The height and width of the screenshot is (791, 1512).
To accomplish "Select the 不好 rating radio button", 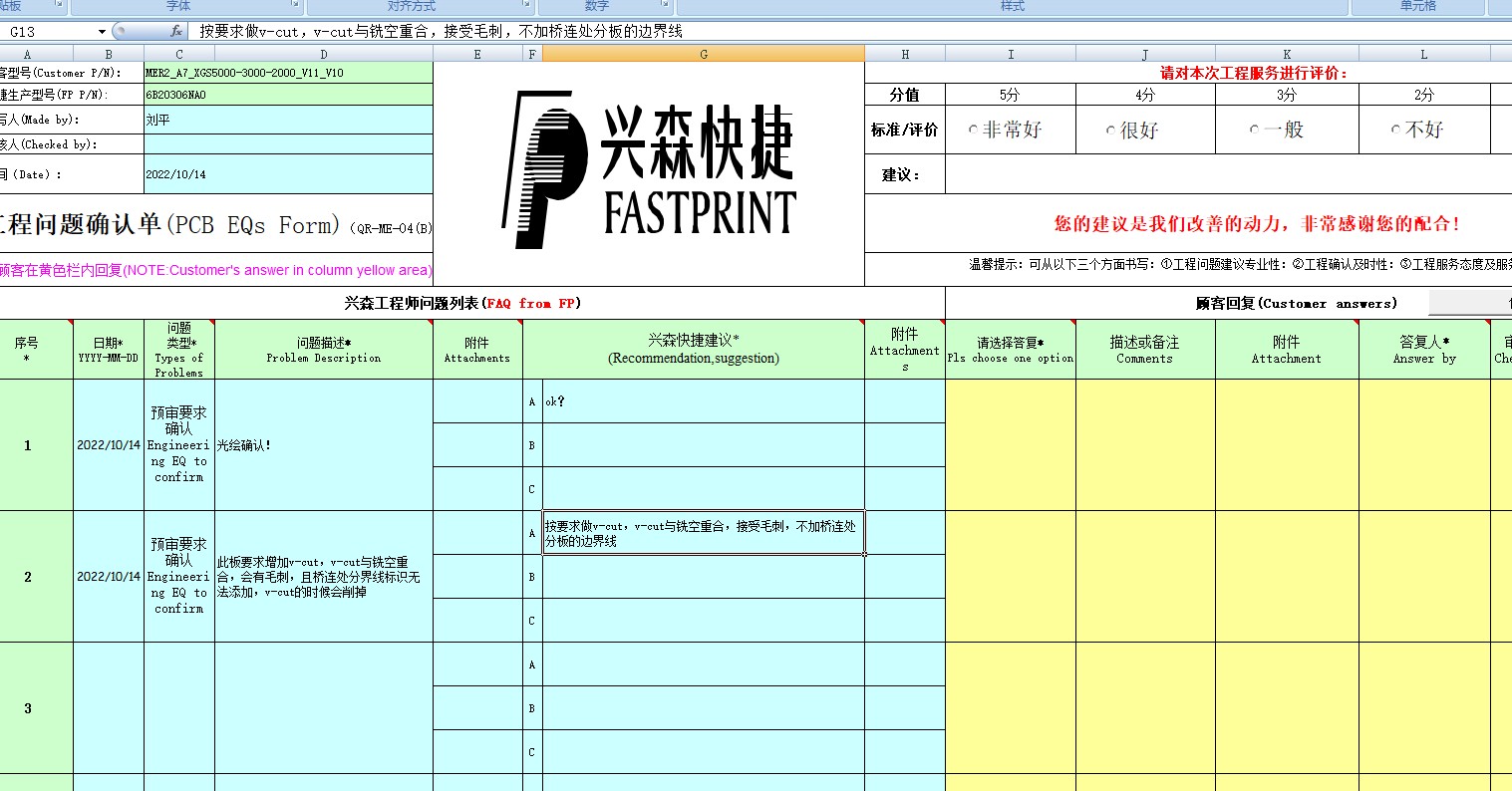I will tap(1395, 131).
